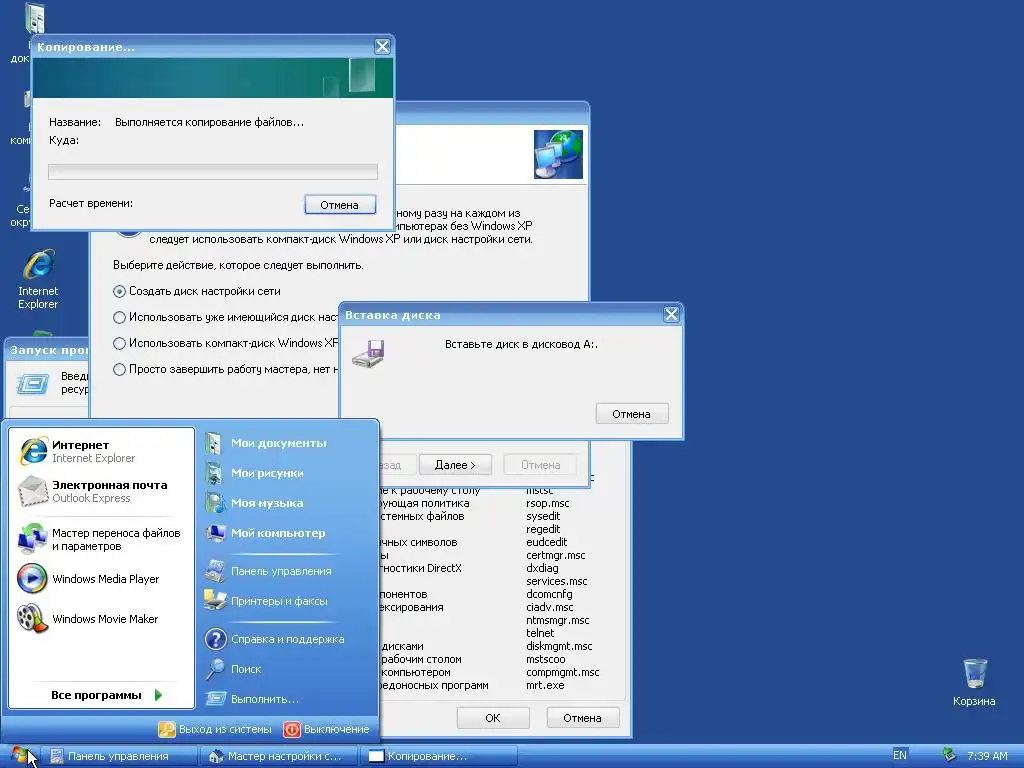Launch Windows Media Player
This screenshot has width=1024, height=768.
101,579
